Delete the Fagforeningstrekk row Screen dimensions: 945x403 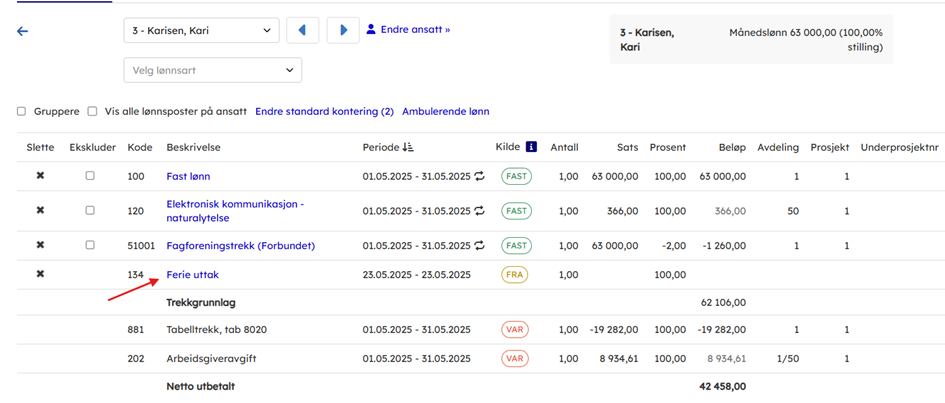(x=40, y=245)
